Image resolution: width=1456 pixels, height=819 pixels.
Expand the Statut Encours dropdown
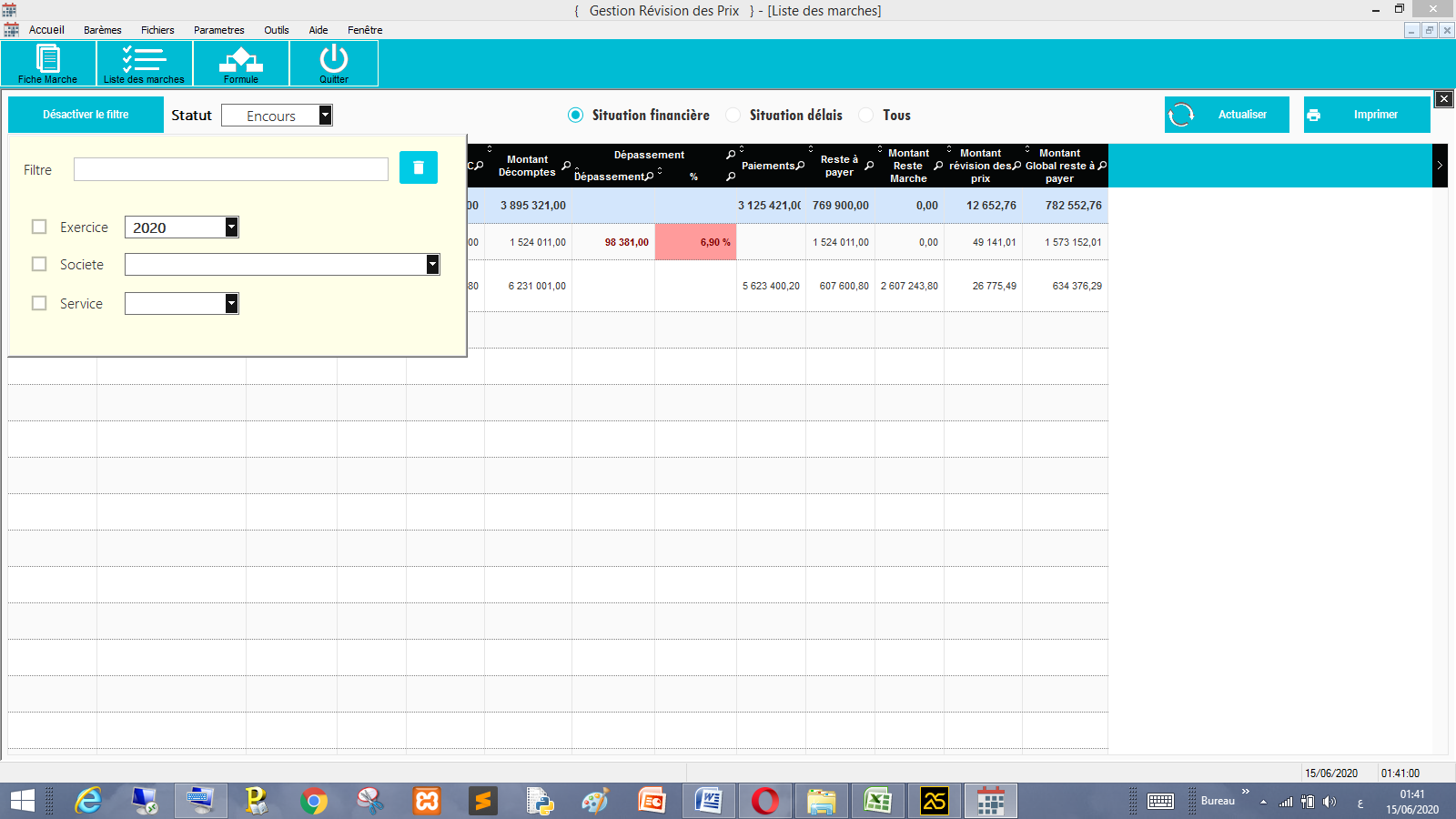point(325,116)
